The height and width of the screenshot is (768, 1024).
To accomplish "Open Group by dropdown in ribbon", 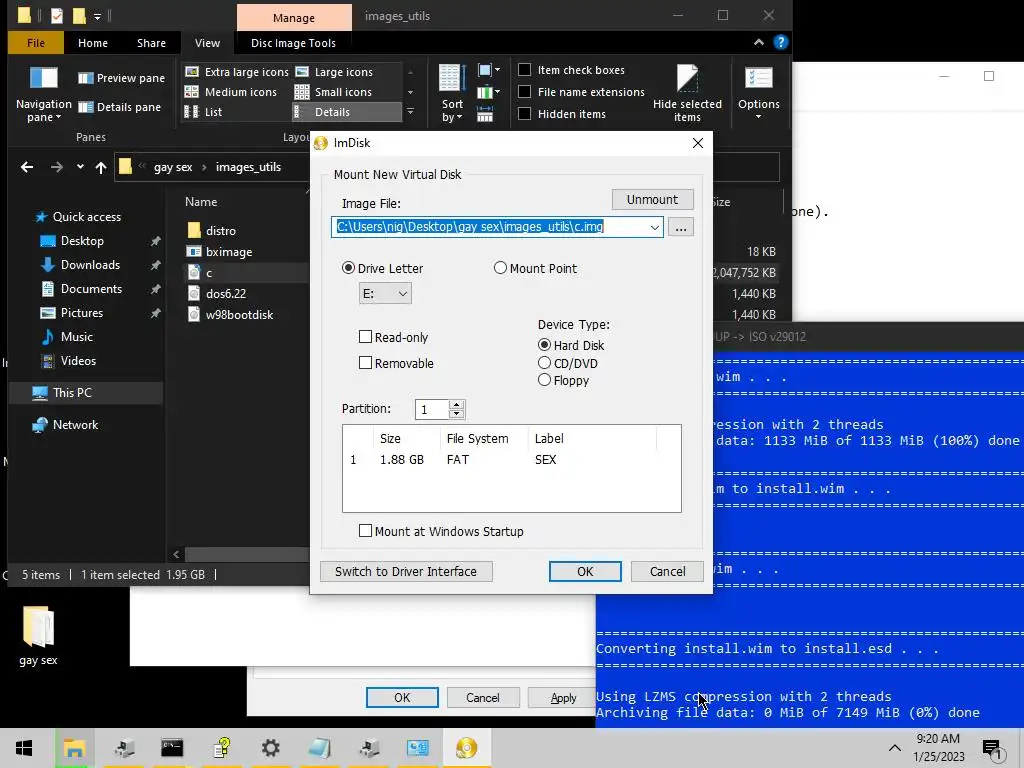I will click(x=488, y=70).
